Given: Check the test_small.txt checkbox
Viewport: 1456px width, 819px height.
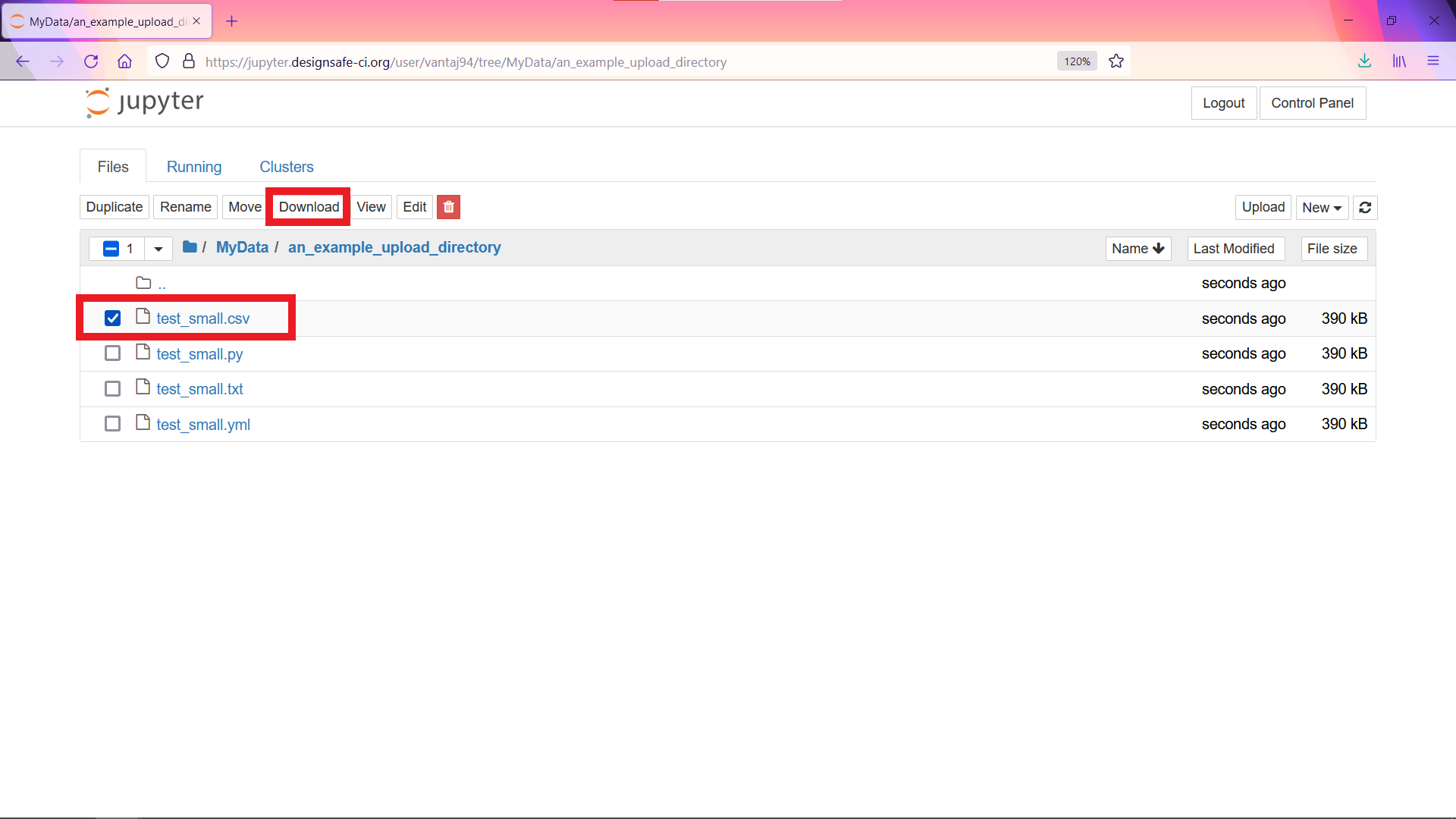Looking at the screenshot, I should tap(112, 388).
